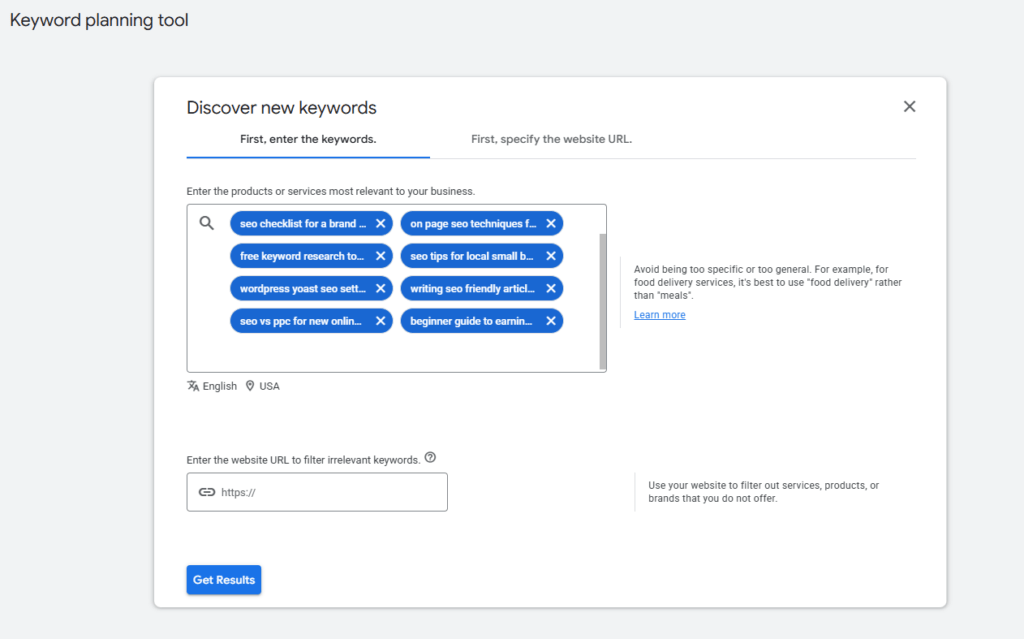The image size is (1024, 639).
Task: Change the English language setting
Action: [219, 386]
